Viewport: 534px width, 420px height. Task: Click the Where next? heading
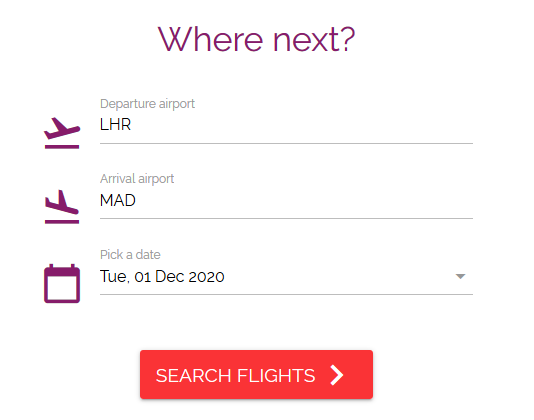[256, 40]
